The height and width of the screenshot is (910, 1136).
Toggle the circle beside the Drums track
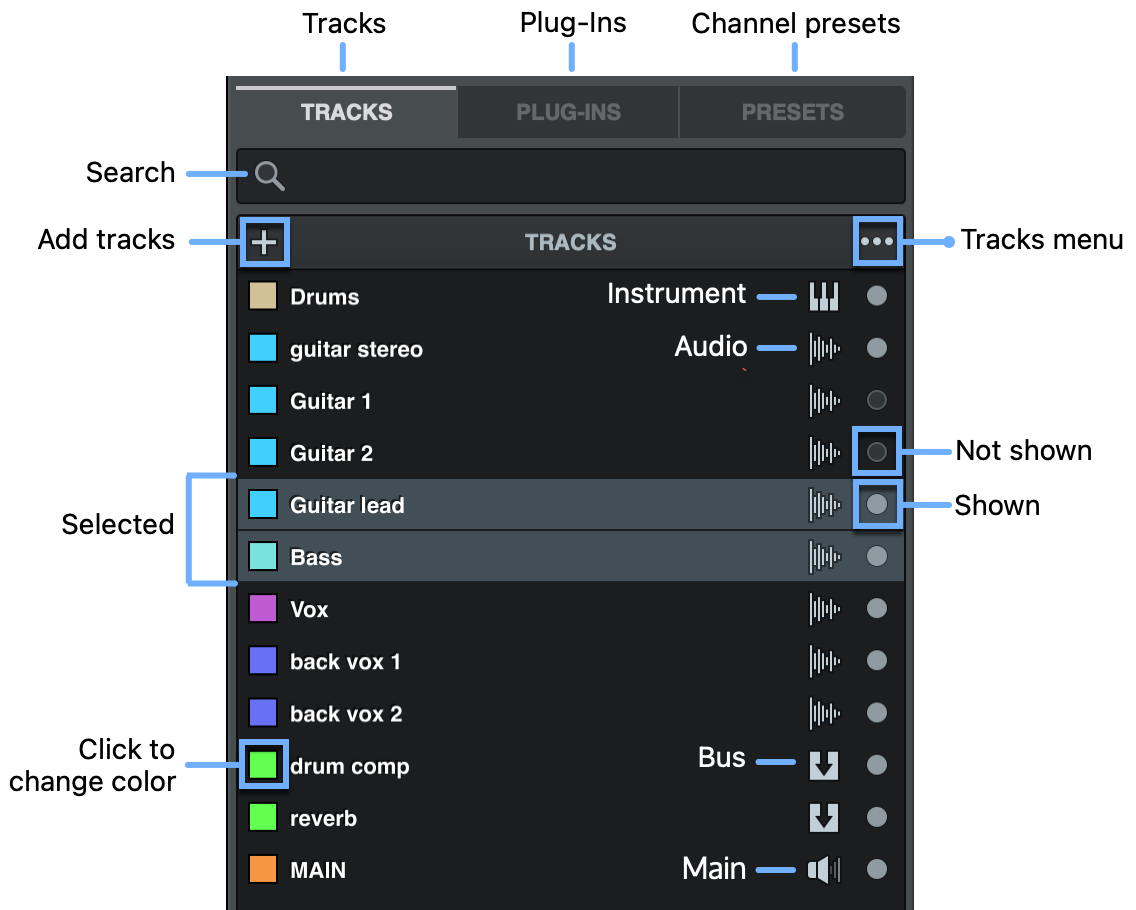pyautogui.click(x=876, y=295)
